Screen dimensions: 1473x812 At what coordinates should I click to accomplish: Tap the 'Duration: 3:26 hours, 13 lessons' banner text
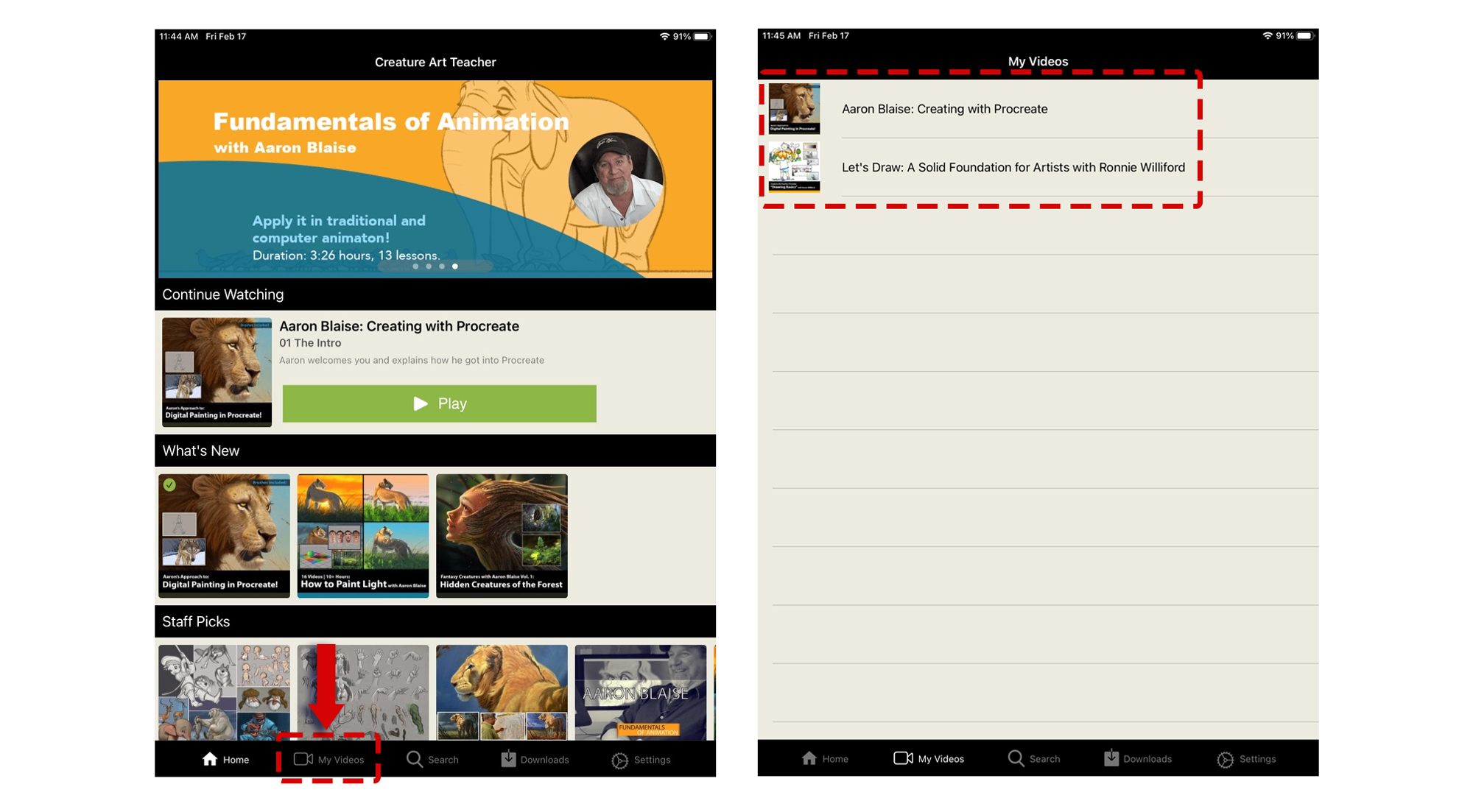346,255
